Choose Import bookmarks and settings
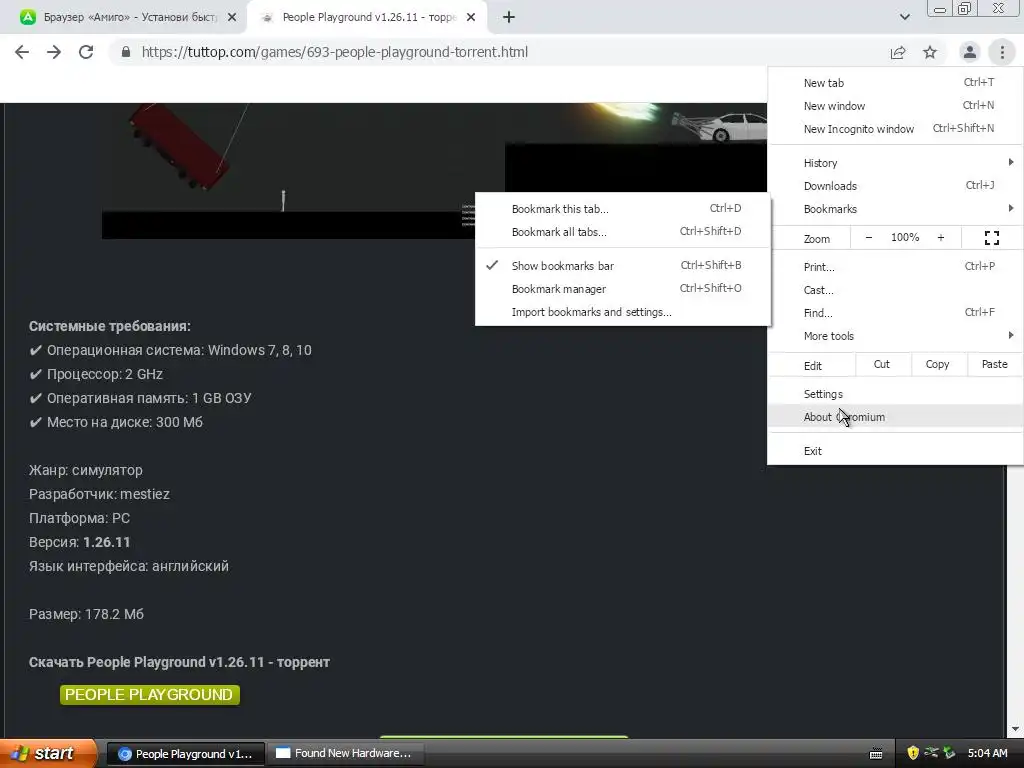The image size is (1024, 768). click(623, 312)
